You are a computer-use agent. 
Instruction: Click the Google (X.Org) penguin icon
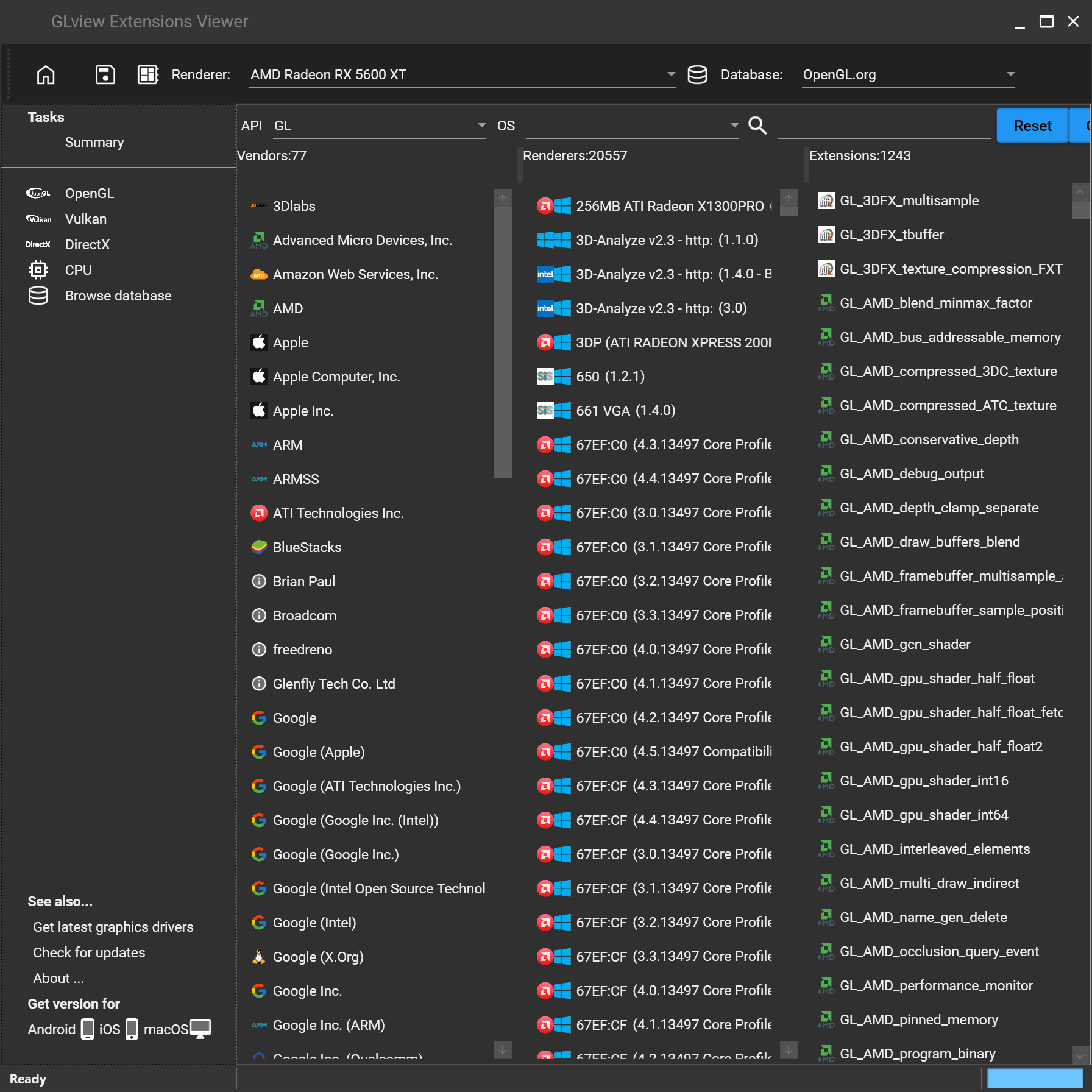[x=259, y=957]
